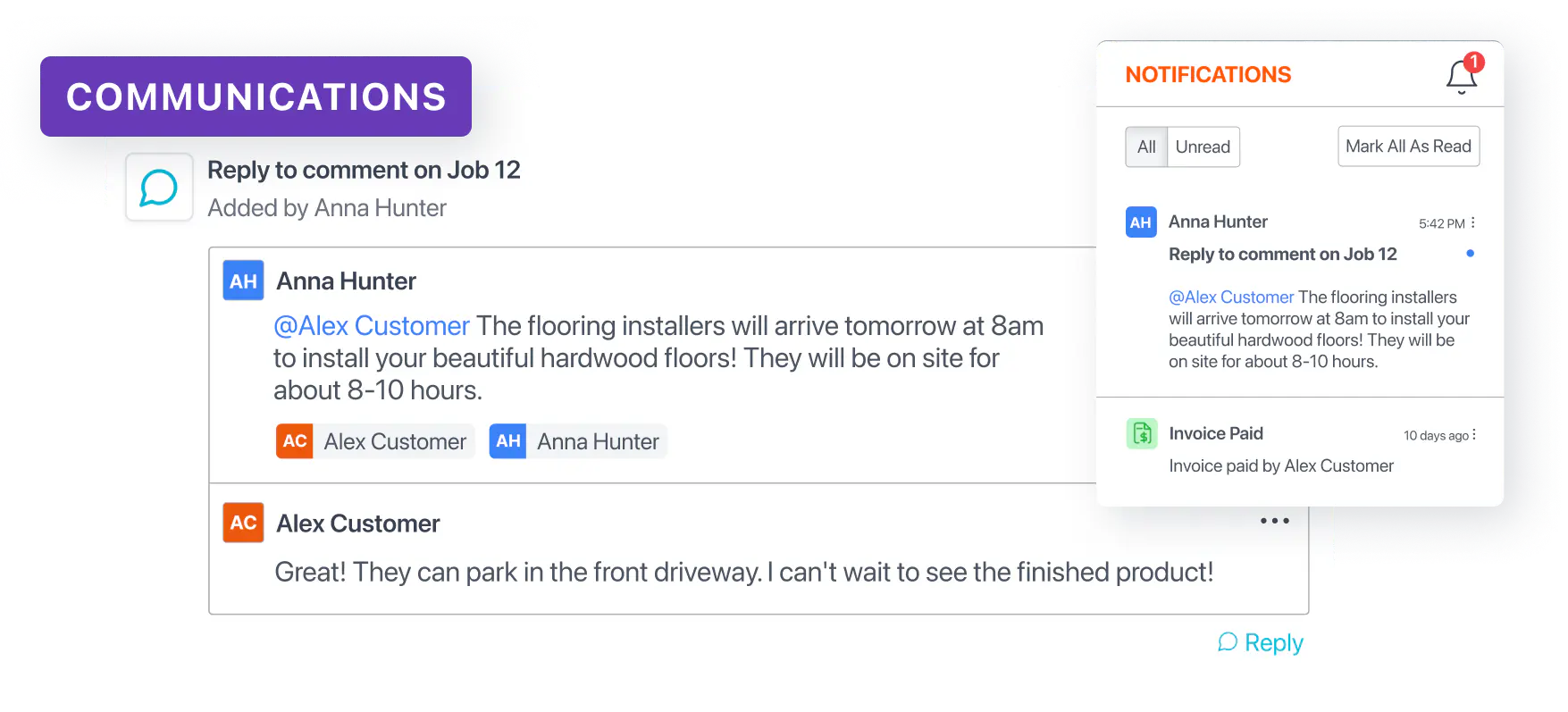
Task: Click Anna Hunter's AH avatar in comment thread
Action: pyautogui.click(x=243, y=281)
